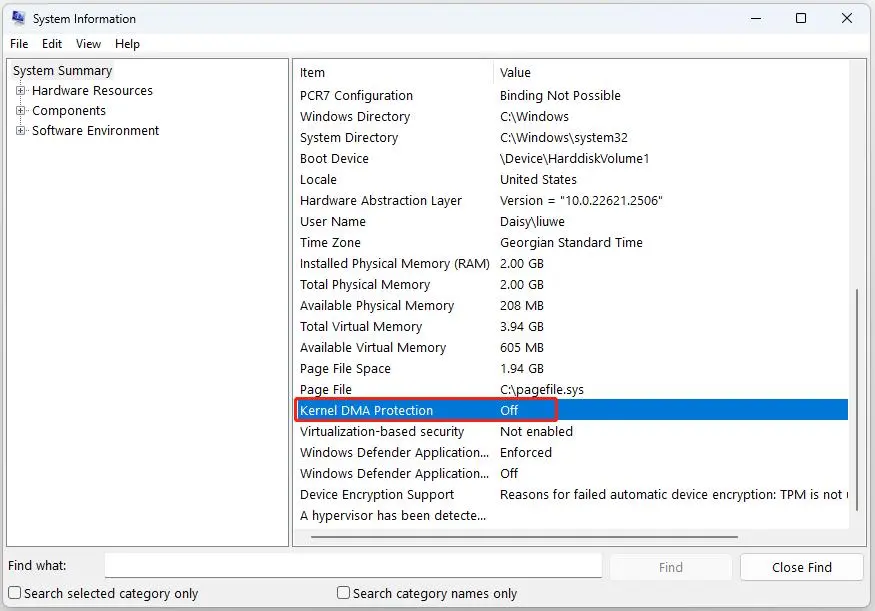
Task: Click the Item column header
Action: click(393, 73)
